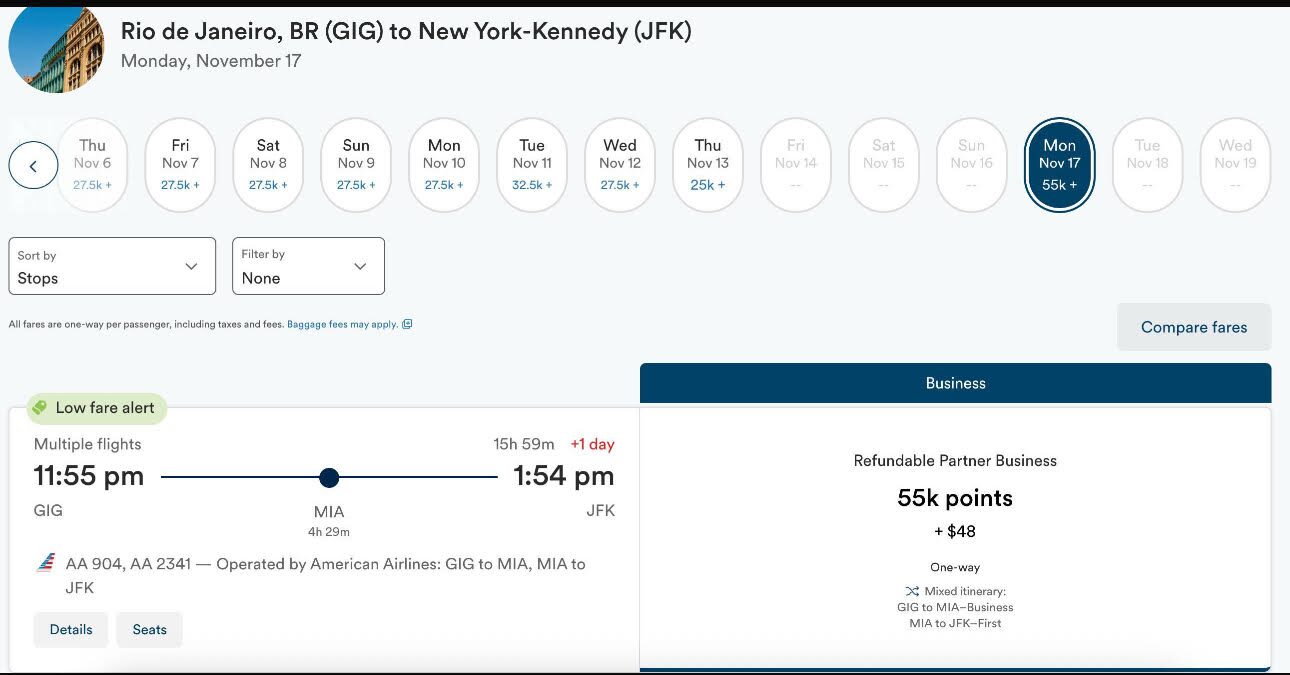The image size is (1290, 675).
Task: Click the previous dates arrow icon
Action: tap(33, 166)
